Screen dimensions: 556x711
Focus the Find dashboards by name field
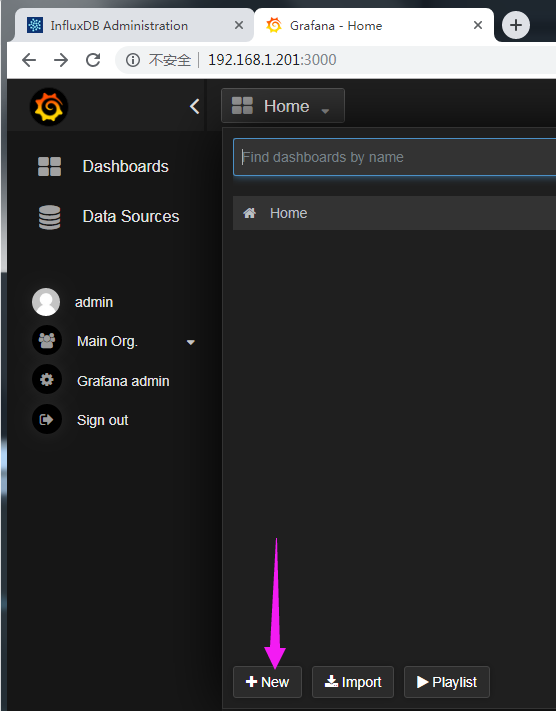coord(394,157)
